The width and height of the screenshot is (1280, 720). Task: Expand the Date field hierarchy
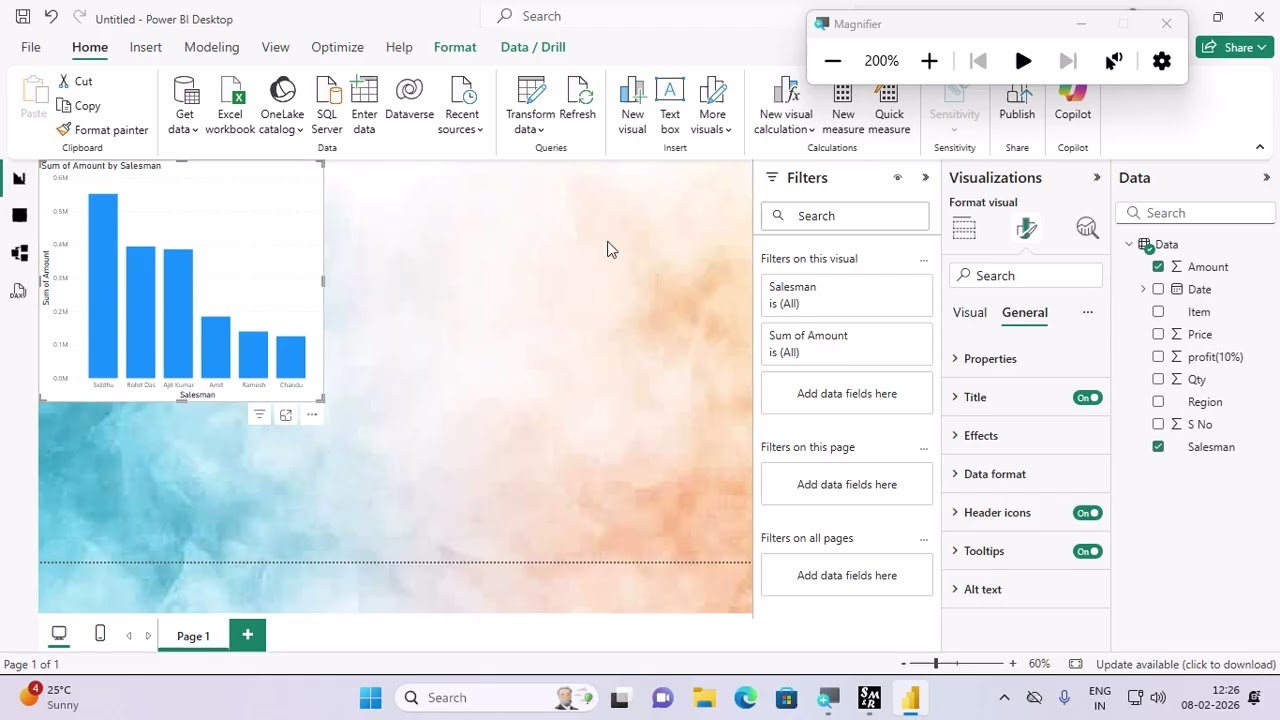click(1143, 289)
